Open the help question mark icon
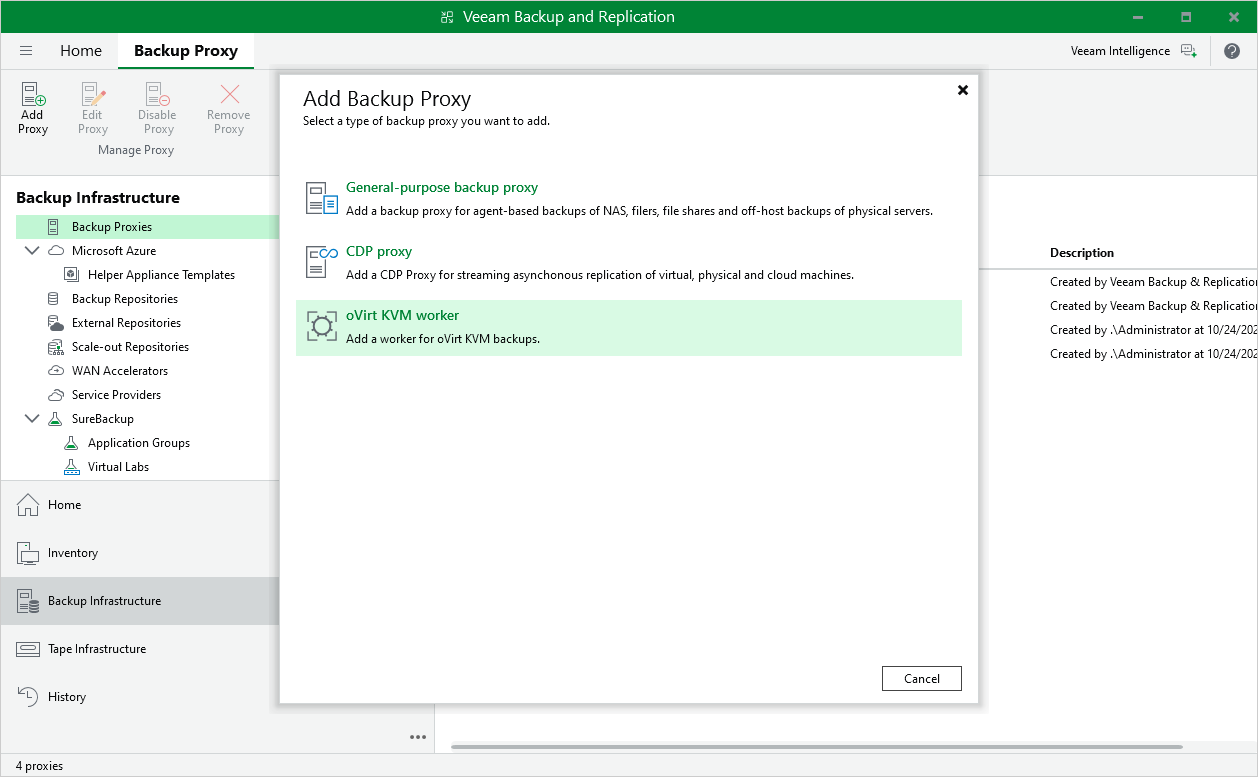The image size is (1258, 777). (1232, 51)
